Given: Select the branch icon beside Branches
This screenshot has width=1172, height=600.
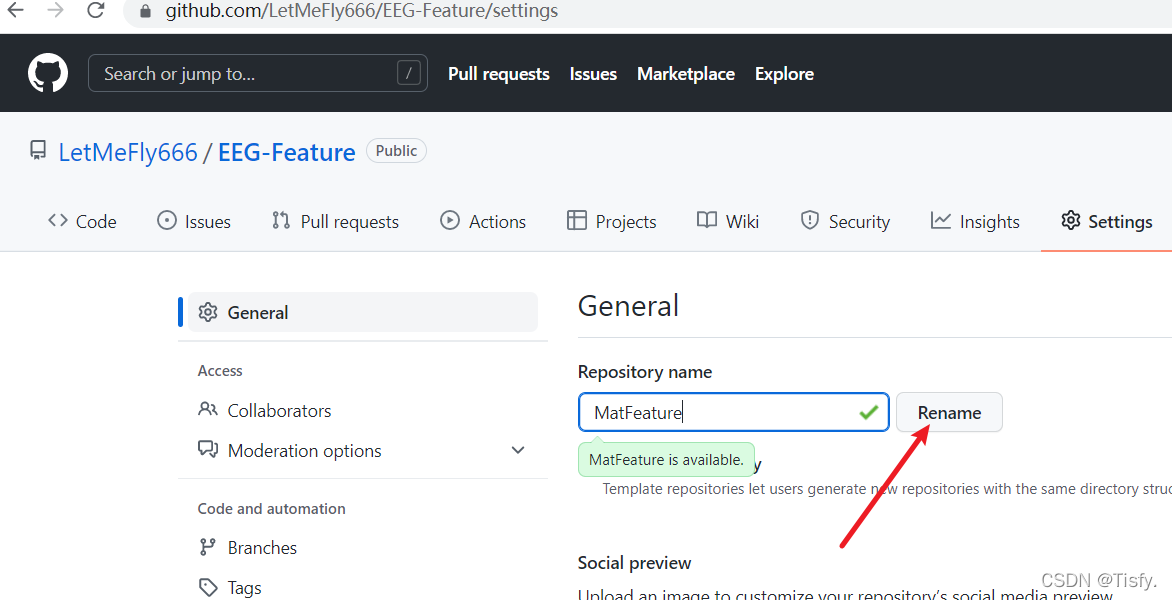Looking at the screenshot, I should pos(208,547).
